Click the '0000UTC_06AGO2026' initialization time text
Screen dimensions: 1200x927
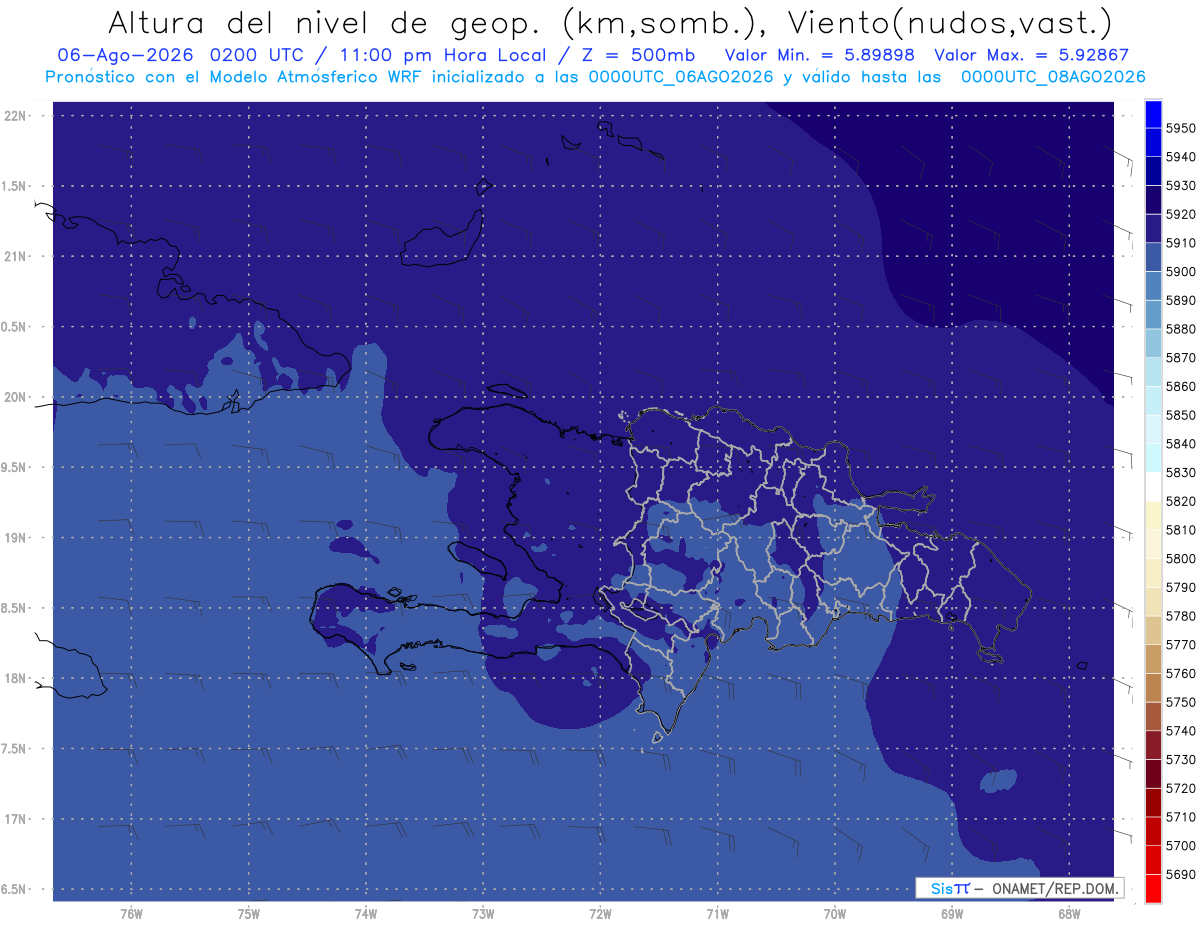680,77
